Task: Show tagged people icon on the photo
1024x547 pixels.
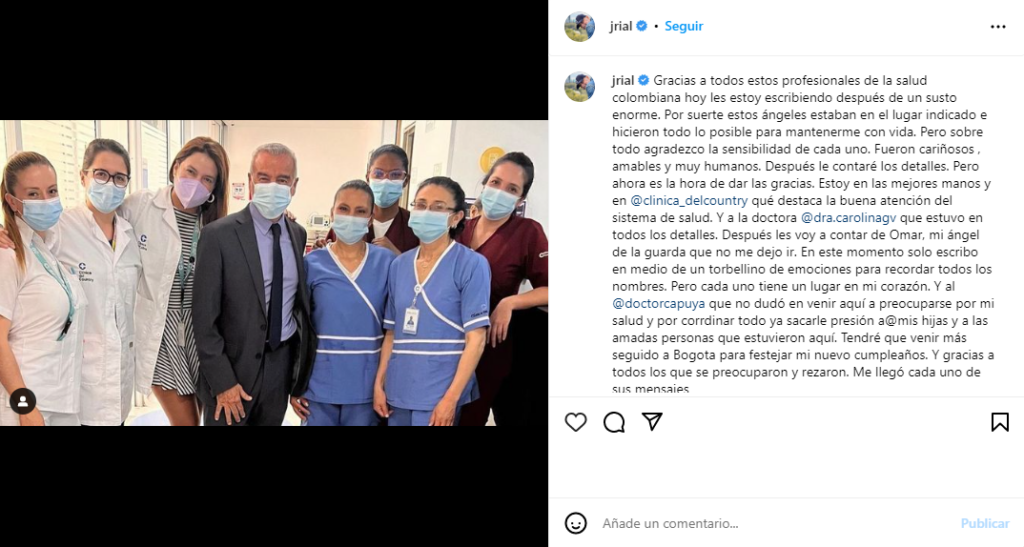Action: [23, 401]
